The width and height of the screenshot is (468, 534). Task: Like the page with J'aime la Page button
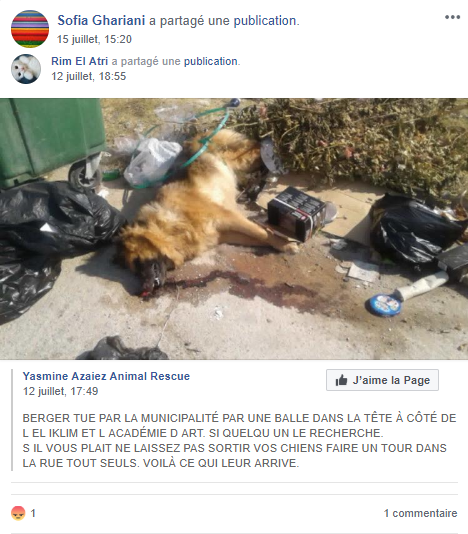382,380
